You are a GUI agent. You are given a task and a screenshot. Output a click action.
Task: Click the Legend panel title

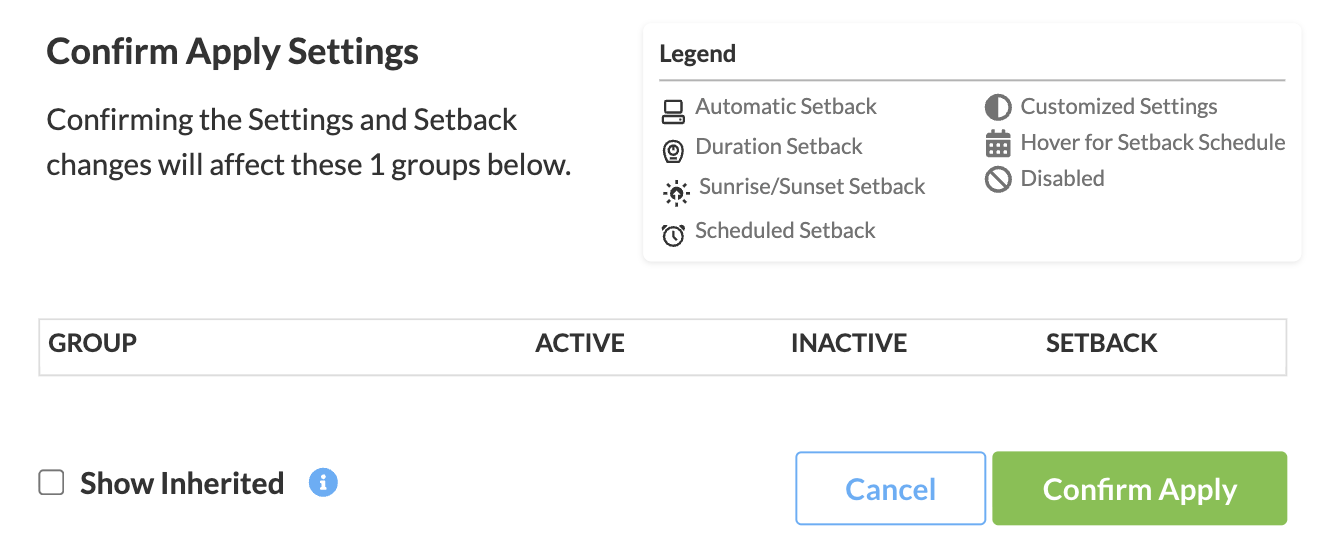coord(697,54)
